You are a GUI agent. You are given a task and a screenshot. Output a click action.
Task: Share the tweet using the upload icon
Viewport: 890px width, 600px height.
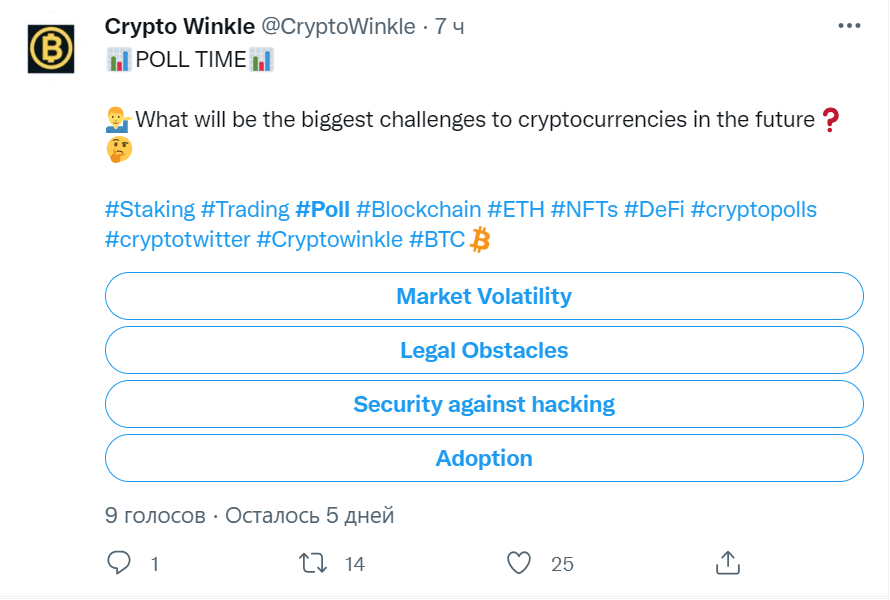pyautogui.click(x=728, y=563)
